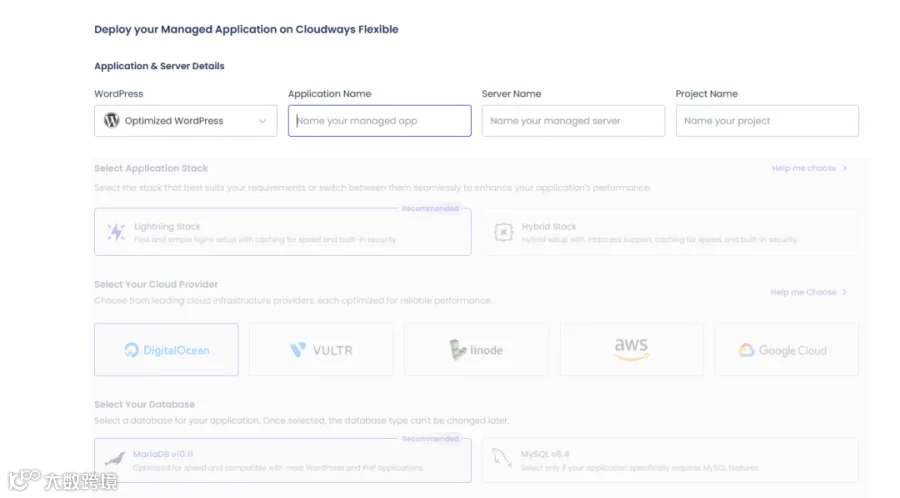Select the Hybrid Stack option card
The width and height of the screenshot is (900, 498).
tap(670, 232)
